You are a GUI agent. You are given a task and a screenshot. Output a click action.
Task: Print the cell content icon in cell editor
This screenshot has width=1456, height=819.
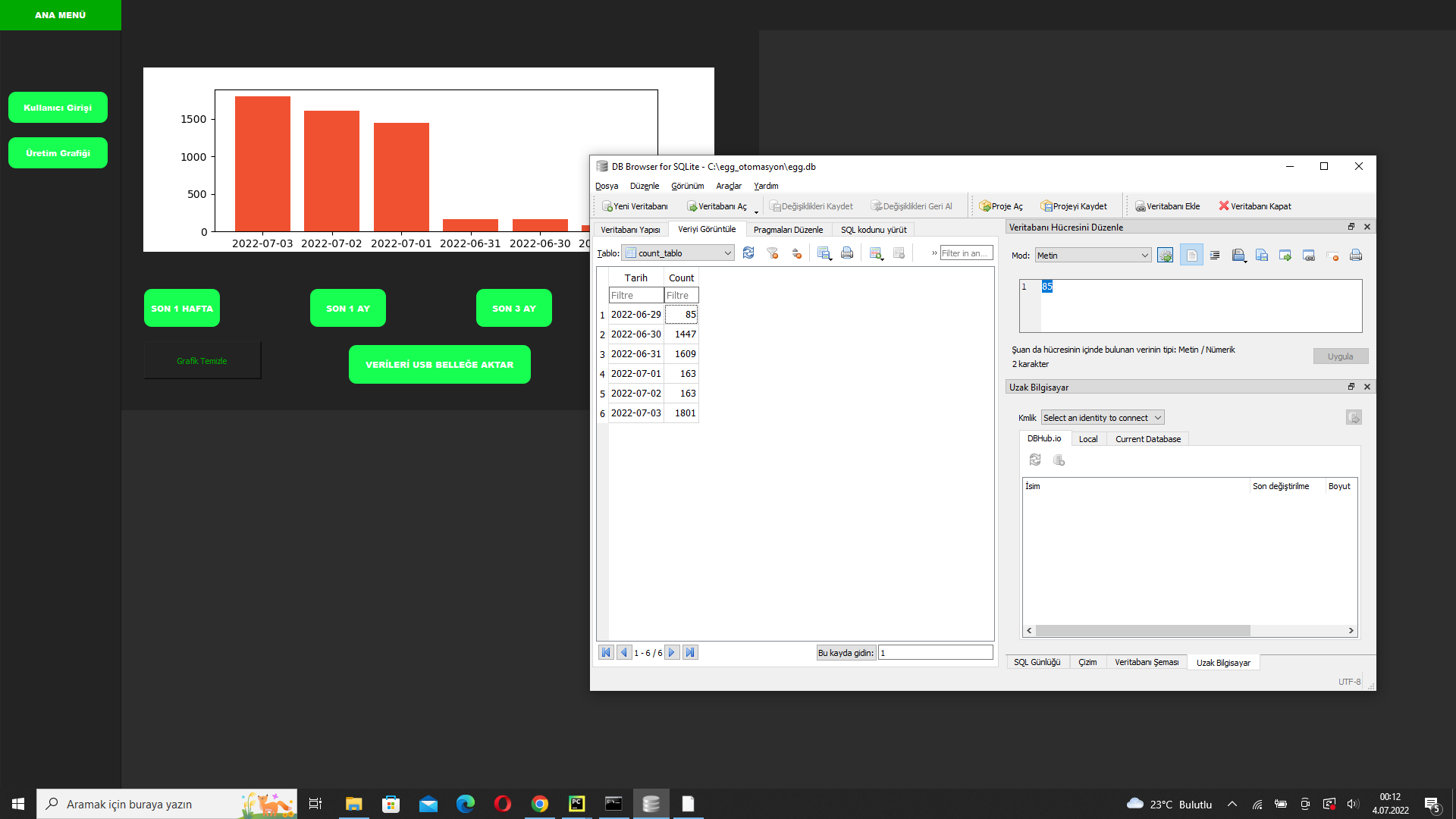(1356, 256)
